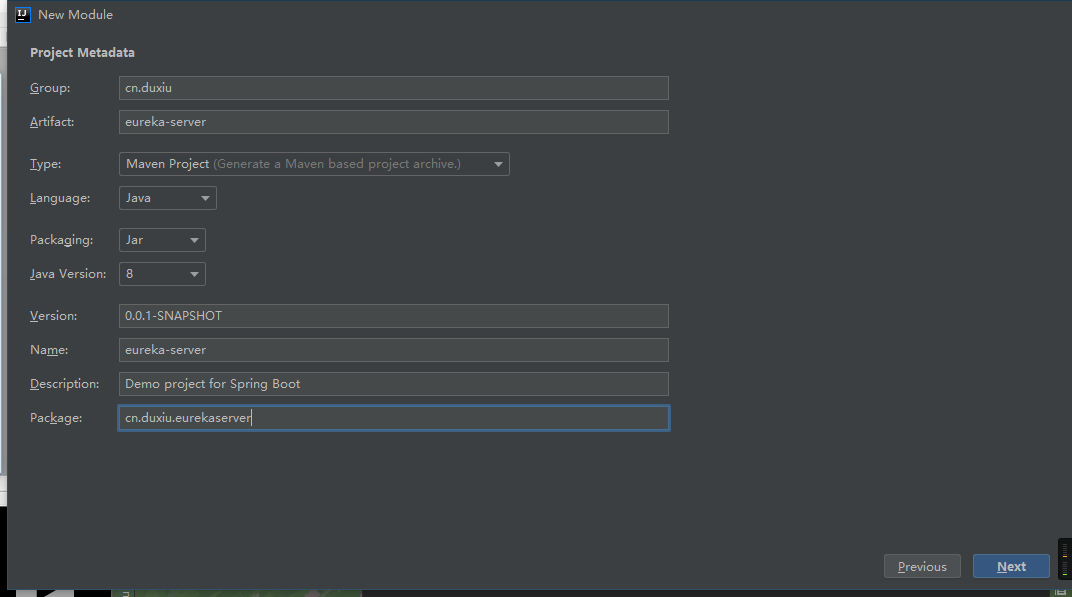Click the Description label
The width and height of the screenshot is (1072, 597).
(64, 384)
